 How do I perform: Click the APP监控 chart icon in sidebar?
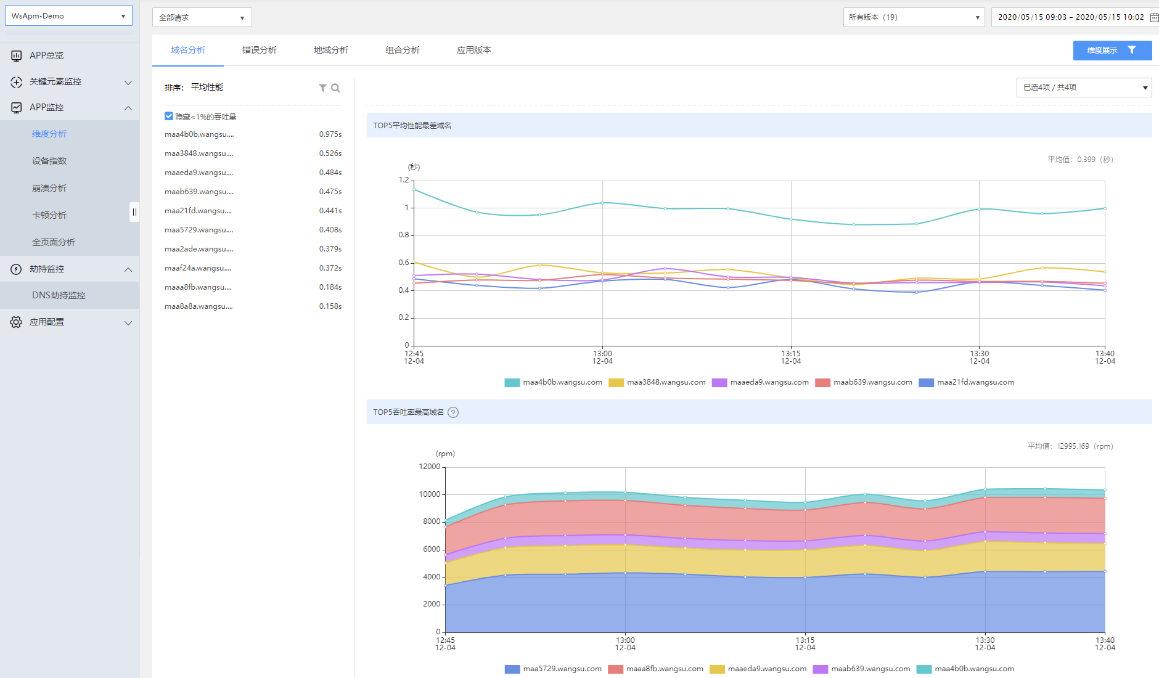[x=16, y=108]
